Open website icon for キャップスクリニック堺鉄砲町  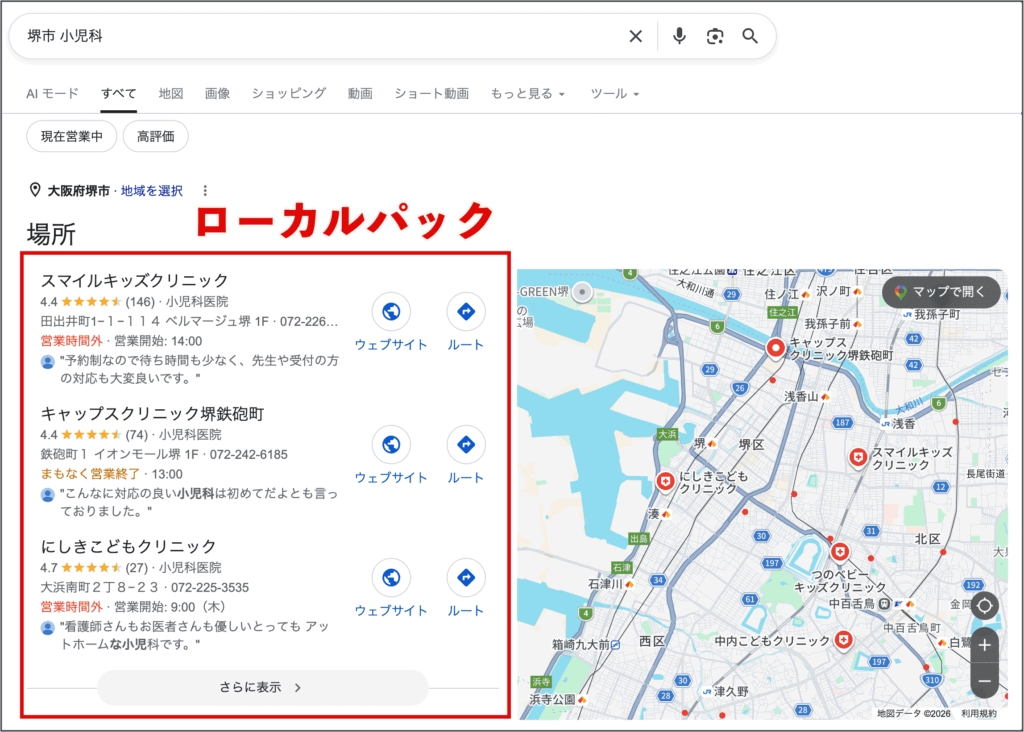391,445
